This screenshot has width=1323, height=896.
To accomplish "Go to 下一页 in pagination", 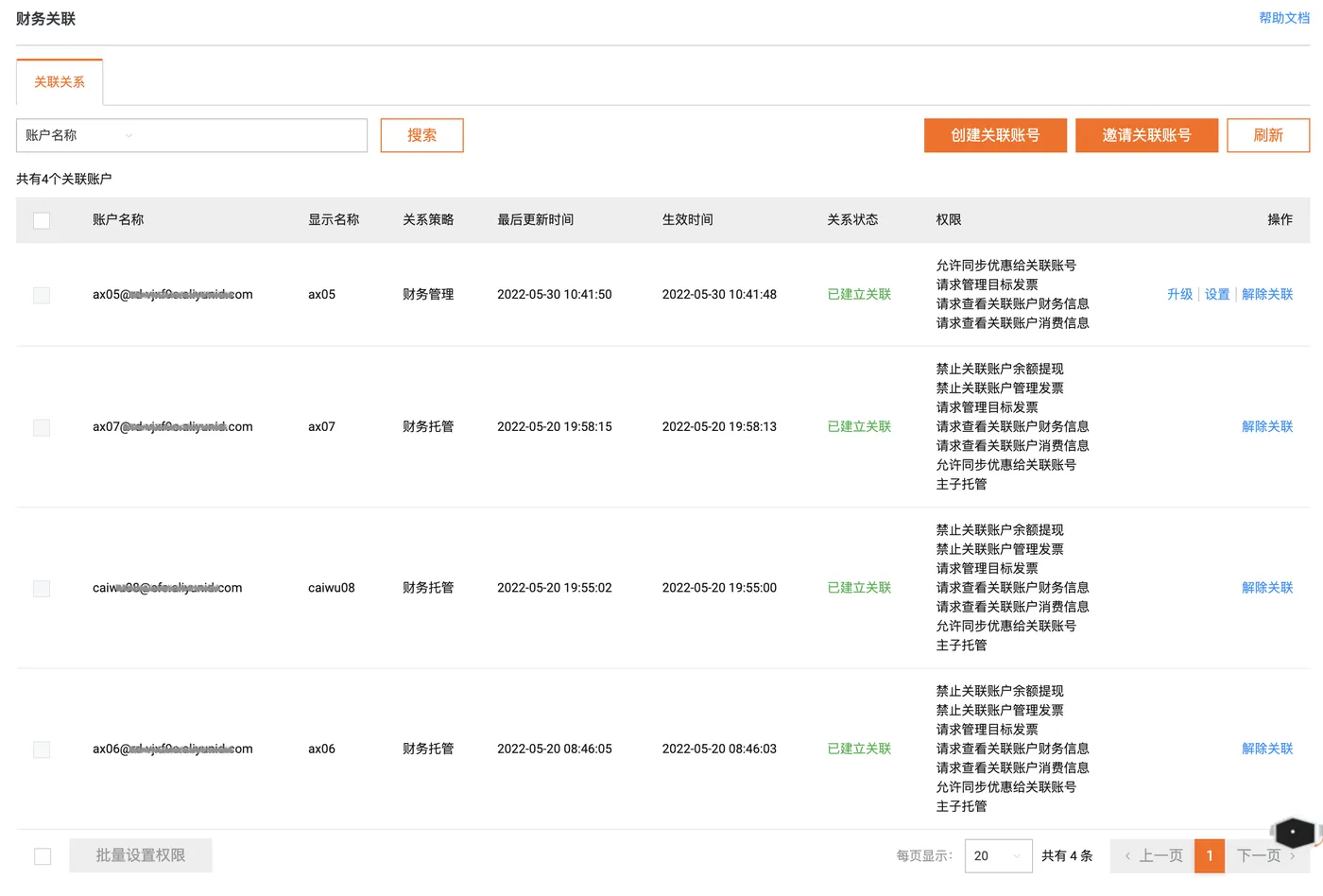I will click(x=1266, y=855).
